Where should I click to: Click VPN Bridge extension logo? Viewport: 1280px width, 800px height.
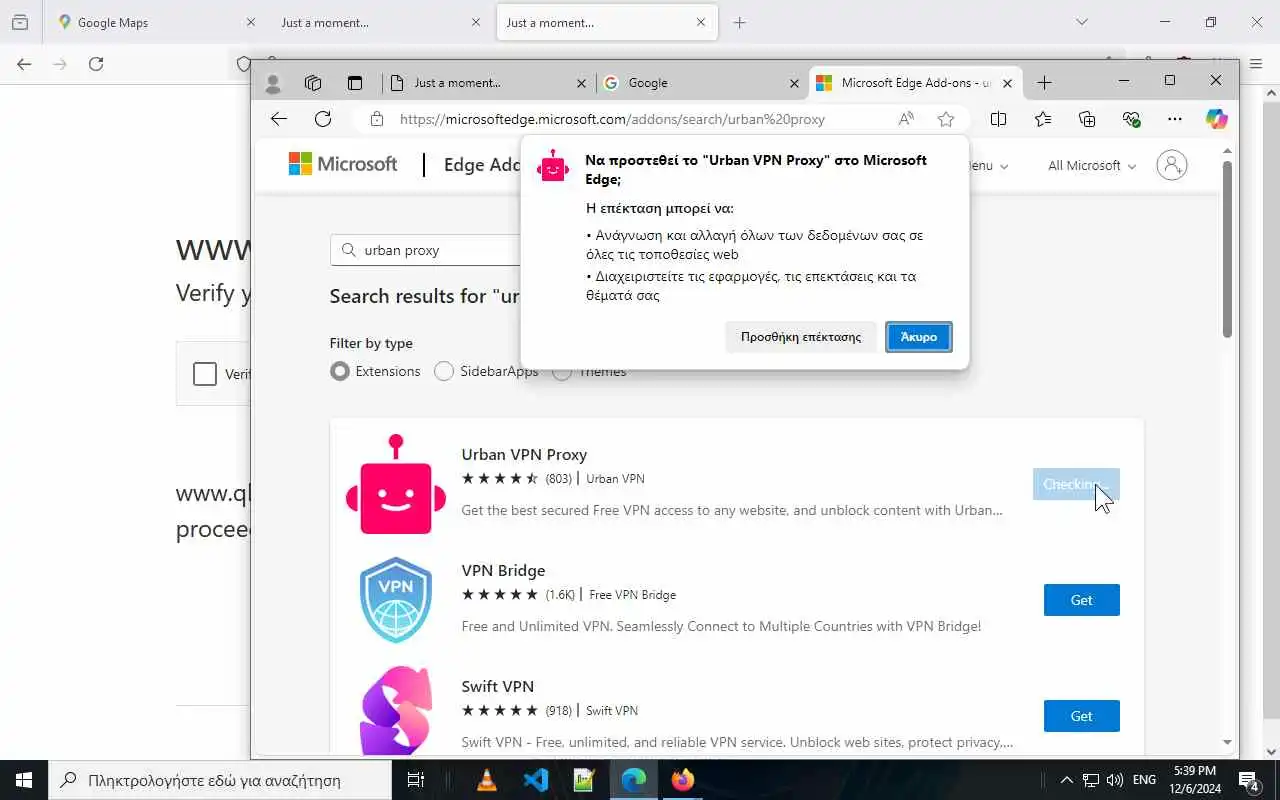tap(396, 600)
